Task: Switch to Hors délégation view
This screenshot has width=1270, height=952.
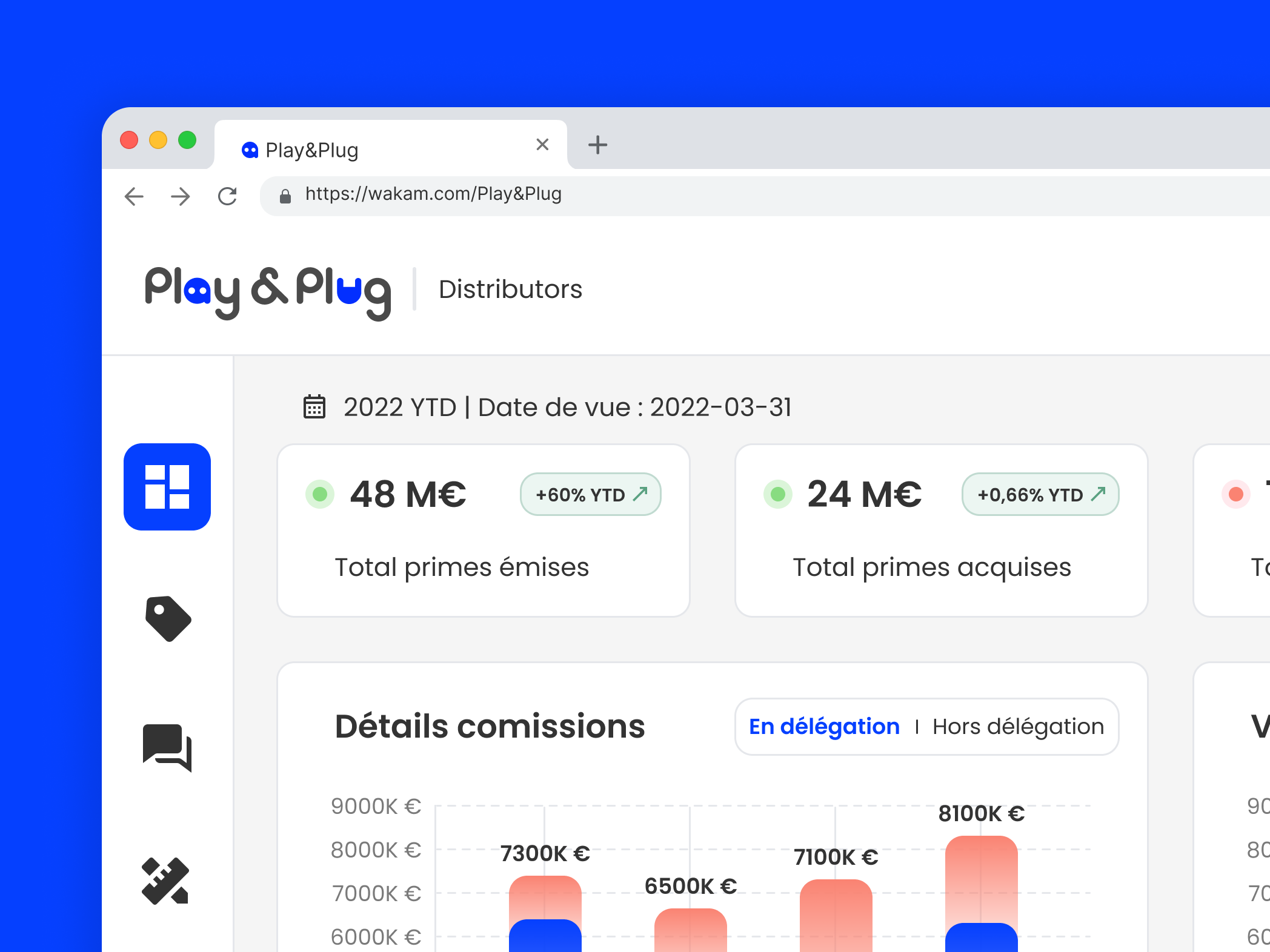Action: pyautogui.click(x=1018, y=726)
